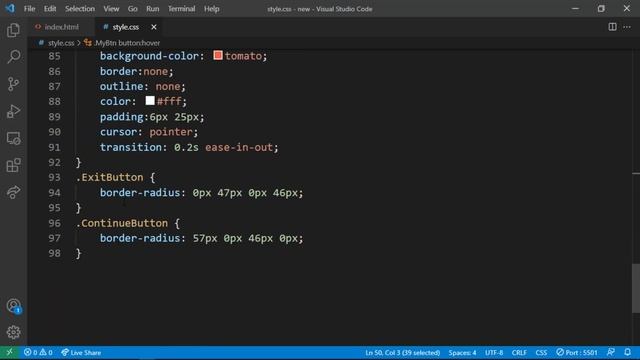Click the Live Share status bar button
The image size is (640, 360).
(81, 352)
